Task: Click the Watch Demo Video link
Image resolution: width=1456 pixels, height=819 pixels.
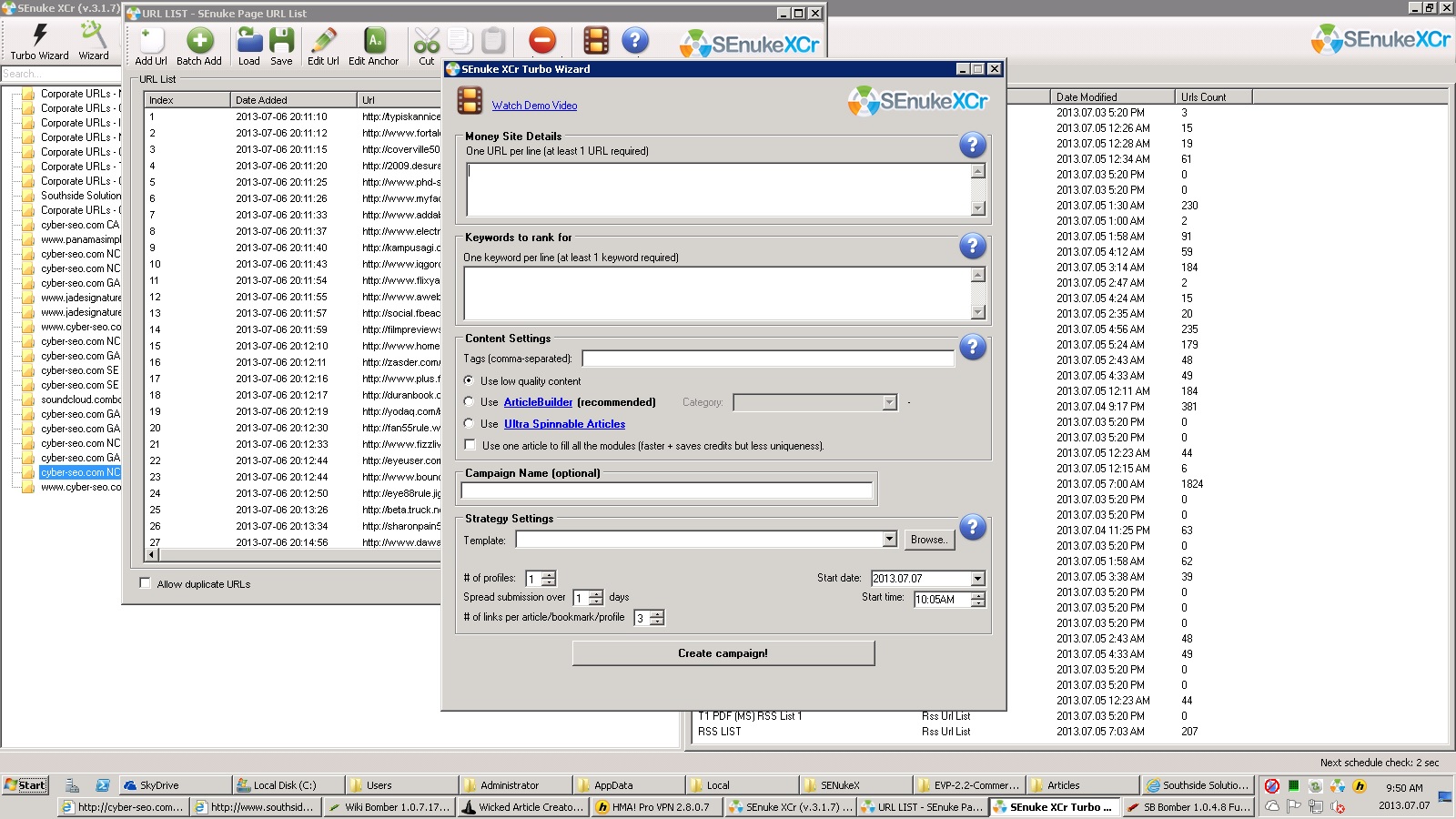Action: [534, 106]
